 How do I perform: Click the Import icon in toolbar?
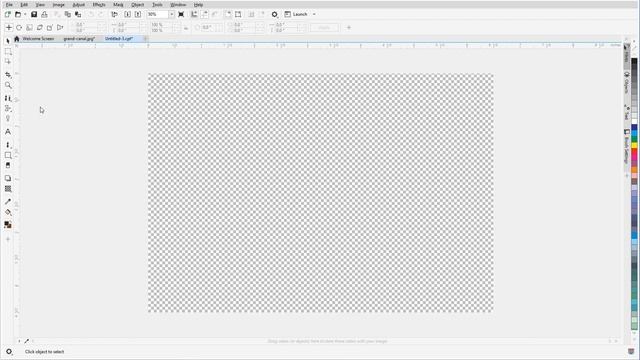127,14
